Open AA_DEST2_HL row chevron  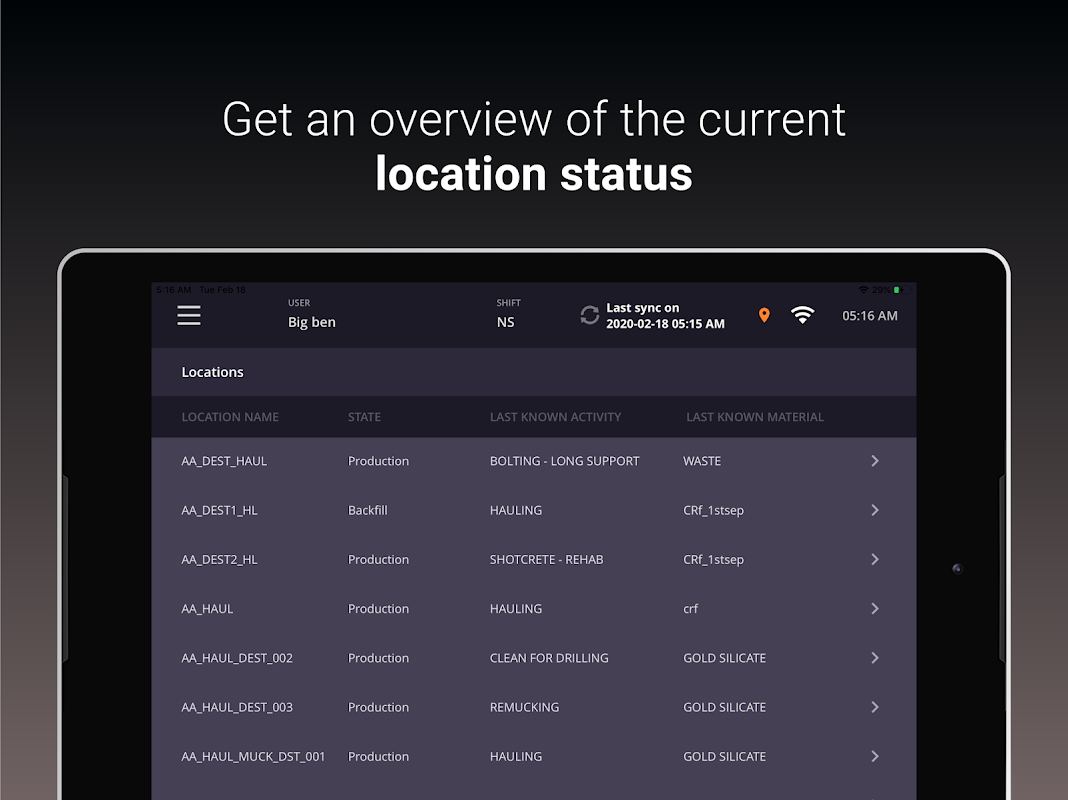(x=875, y=559)
